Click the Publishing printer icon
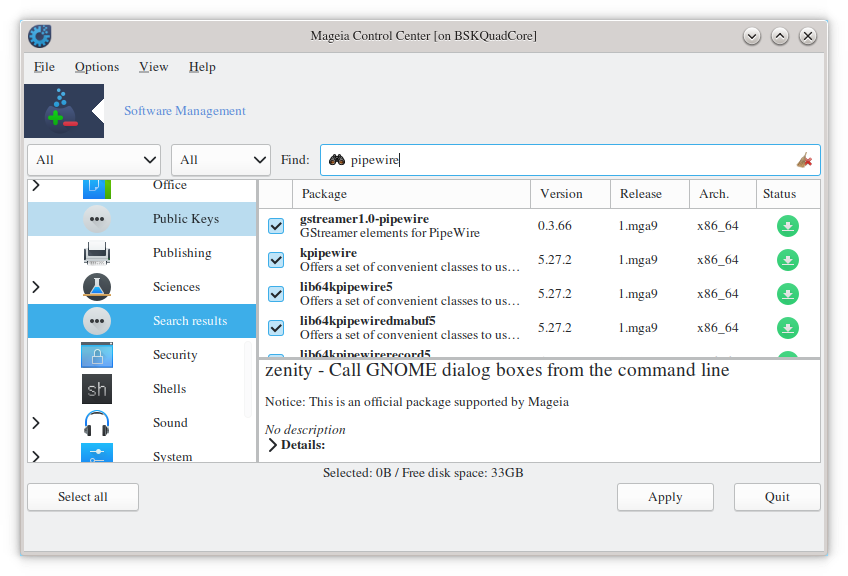The height and width of the screenshot is (576, 848). (97, 253)
